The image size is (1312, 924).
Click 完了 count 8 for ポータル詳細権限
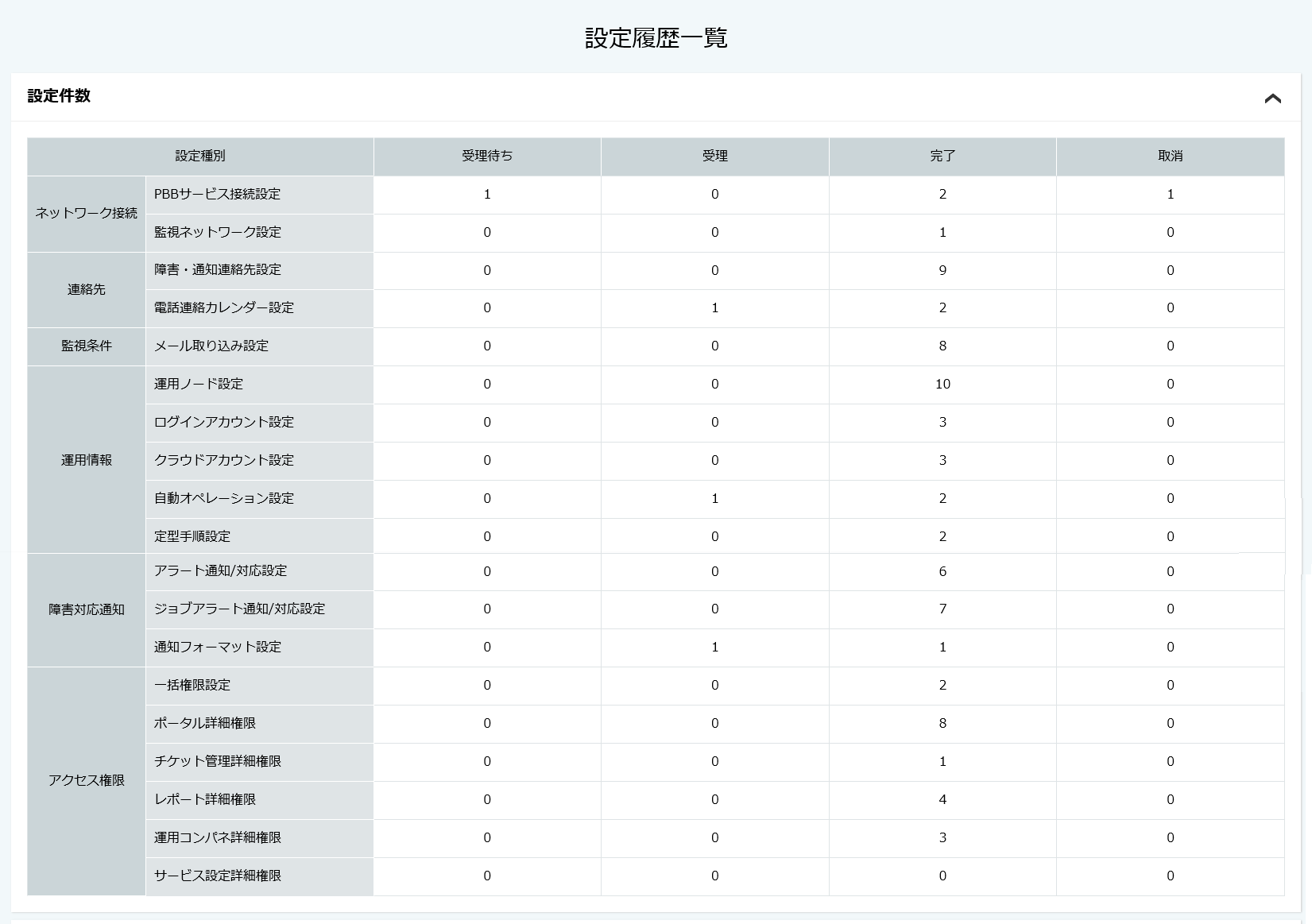[942, 724]
